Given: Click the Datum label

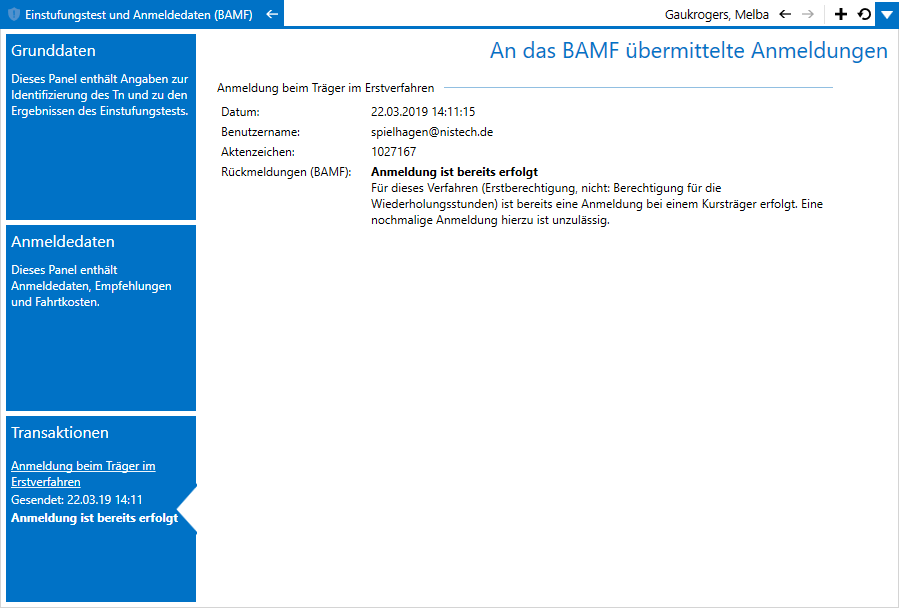Looking at the screenshot, I should 240,112.
